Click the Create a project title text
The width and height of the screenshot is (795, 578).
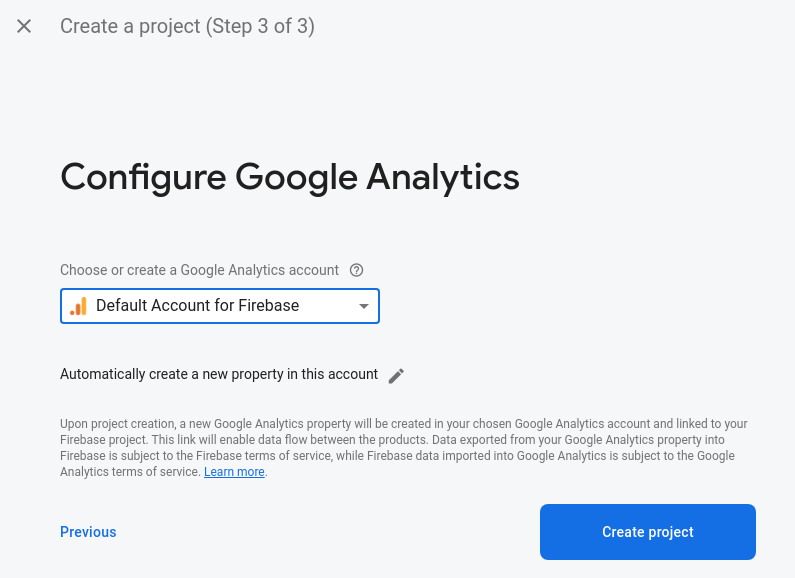pos(130,27)
